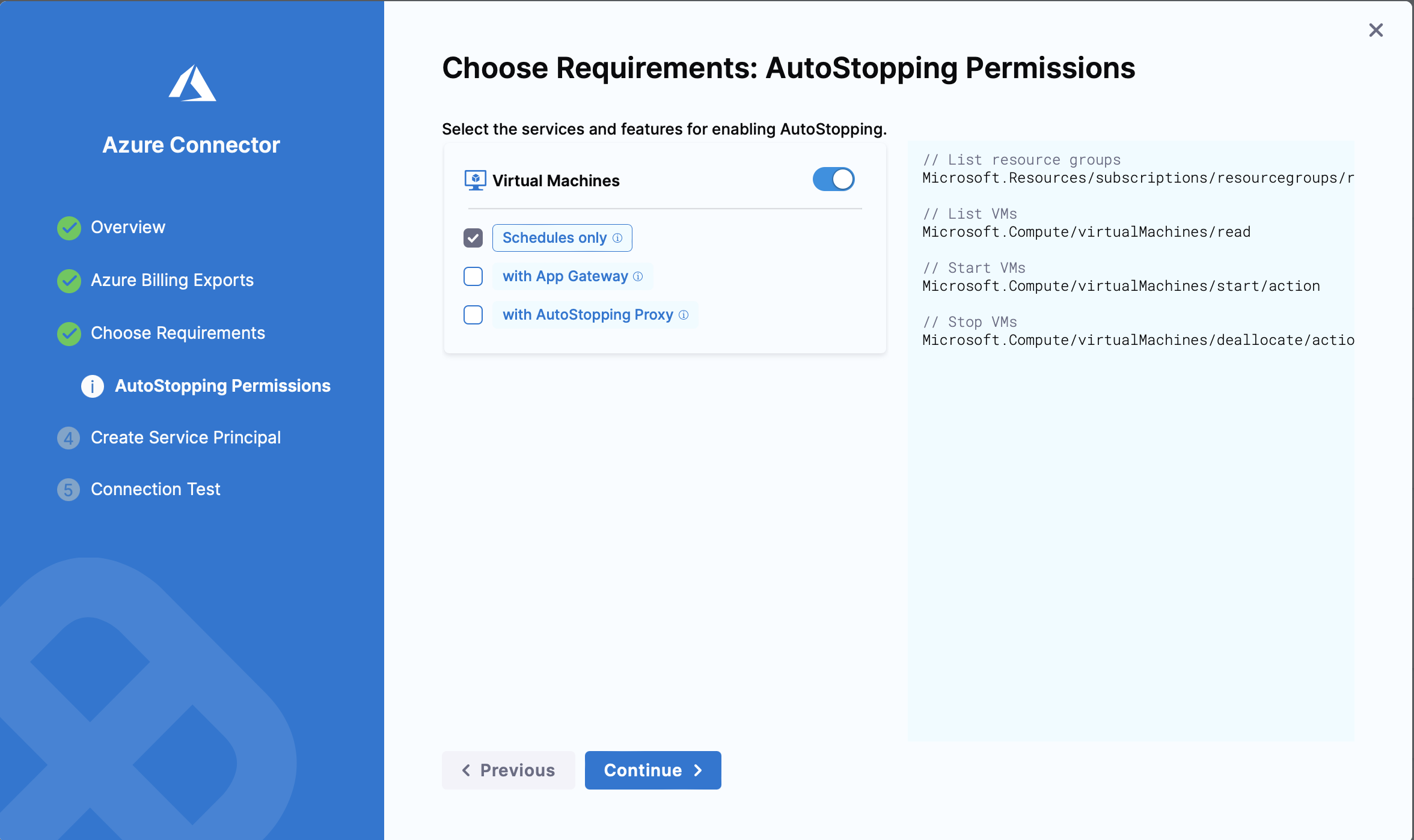
Task: Click AutoStopping Permissions info circle icon
Action: point(93,386)
